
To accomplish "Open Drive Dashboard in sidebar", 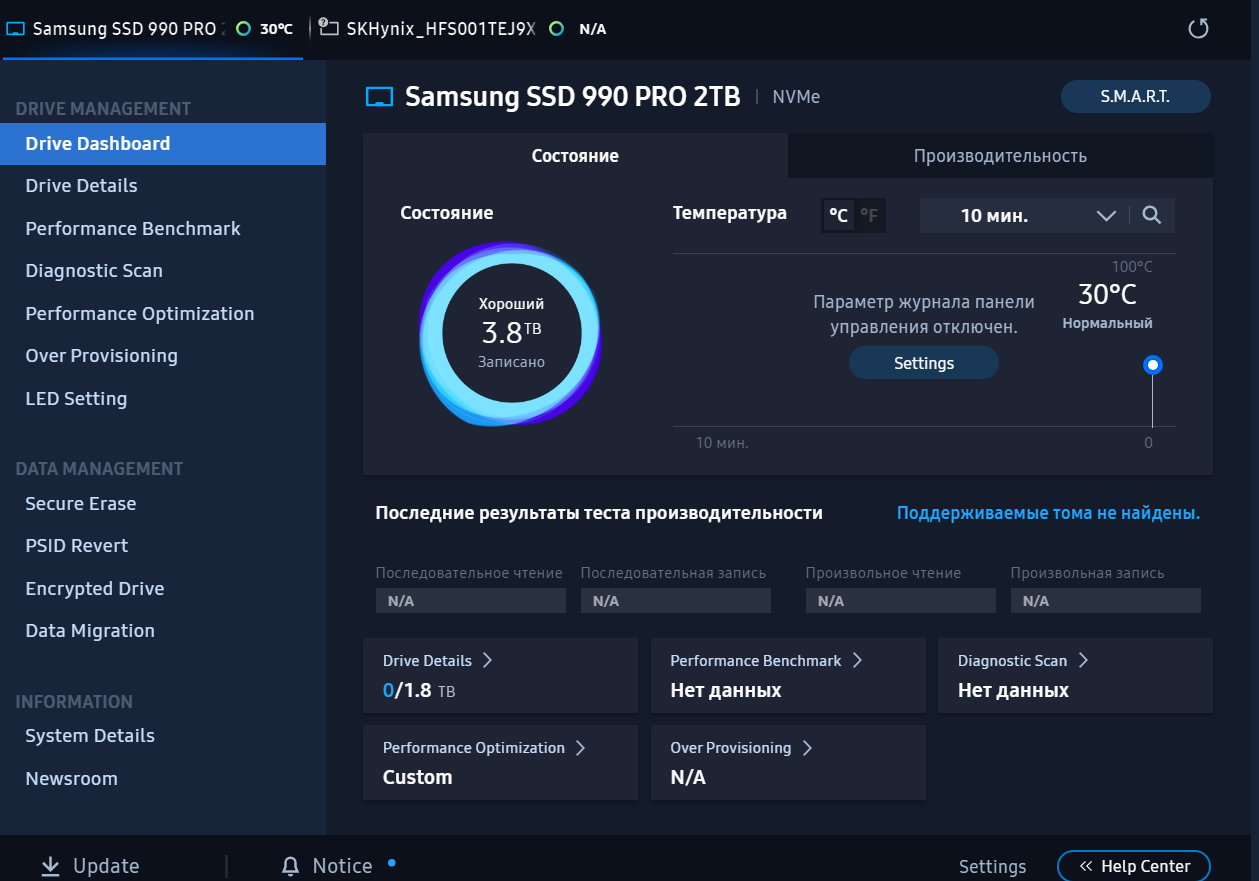I will (163, 144).
